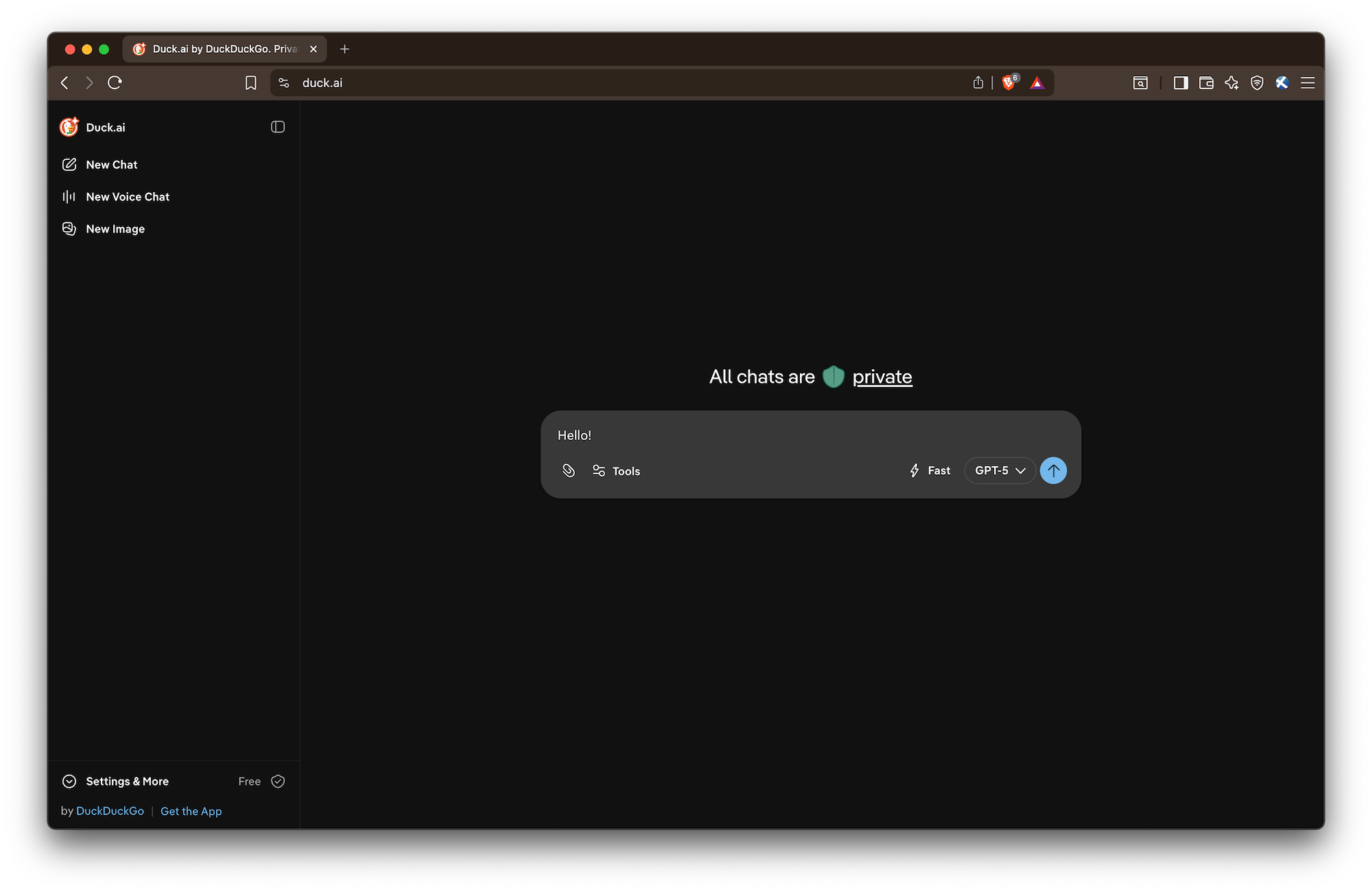Click the voice waveform icon
Viewport: 1372px width, 892px height.
click(x=69, y=197)
